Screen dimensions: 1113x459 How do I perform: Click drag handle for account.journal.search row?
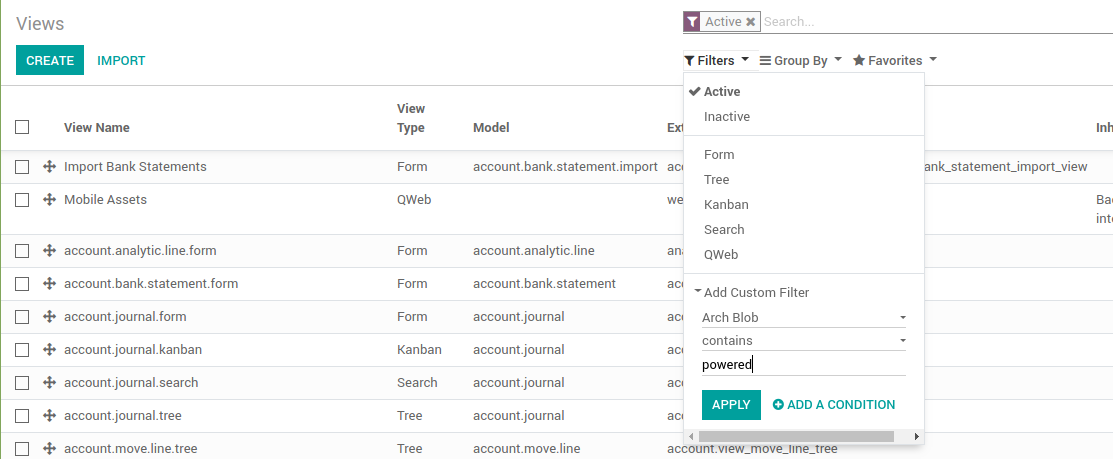49,383
